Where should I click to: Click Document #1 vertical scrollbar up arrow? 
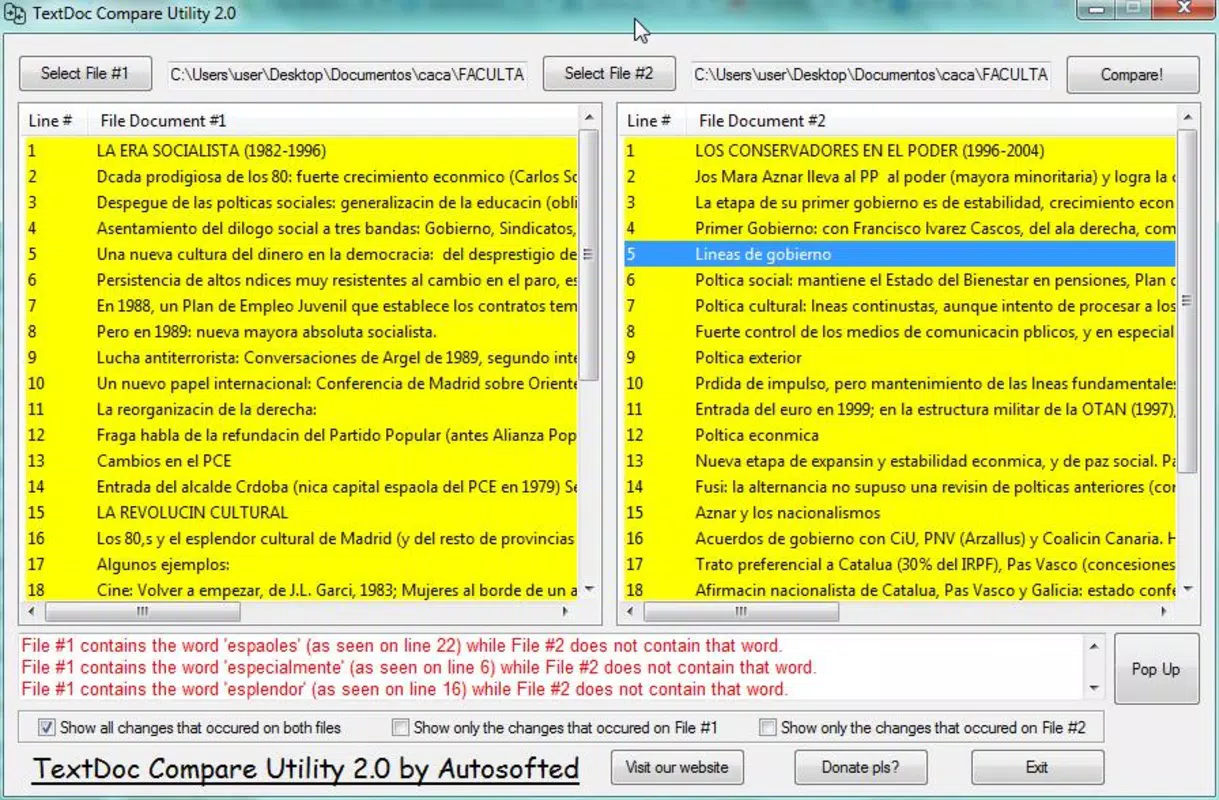pos(588,118)
